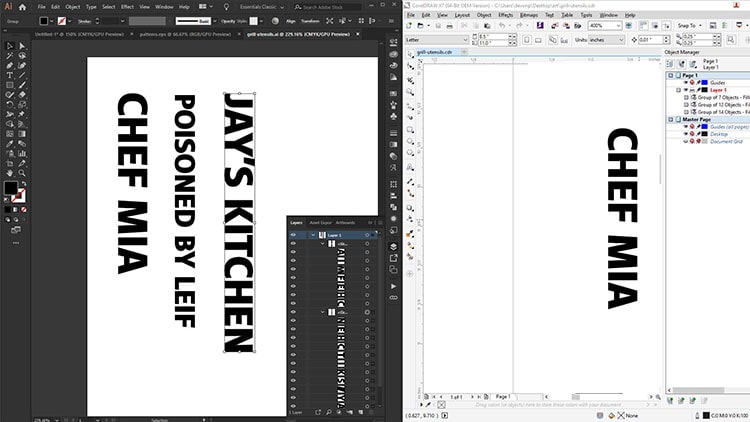
Task: Collapse the Page 1 tree node
Action: (x=670, y=76)
